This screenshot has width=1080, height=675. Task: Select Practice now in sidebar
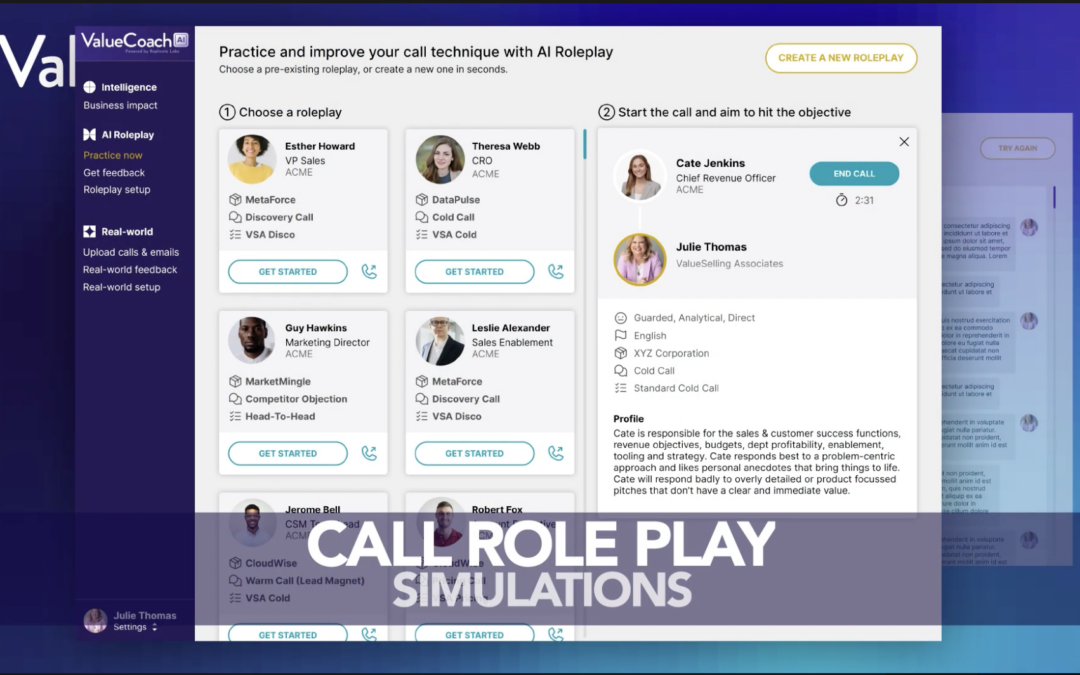[x=113, y=155]
